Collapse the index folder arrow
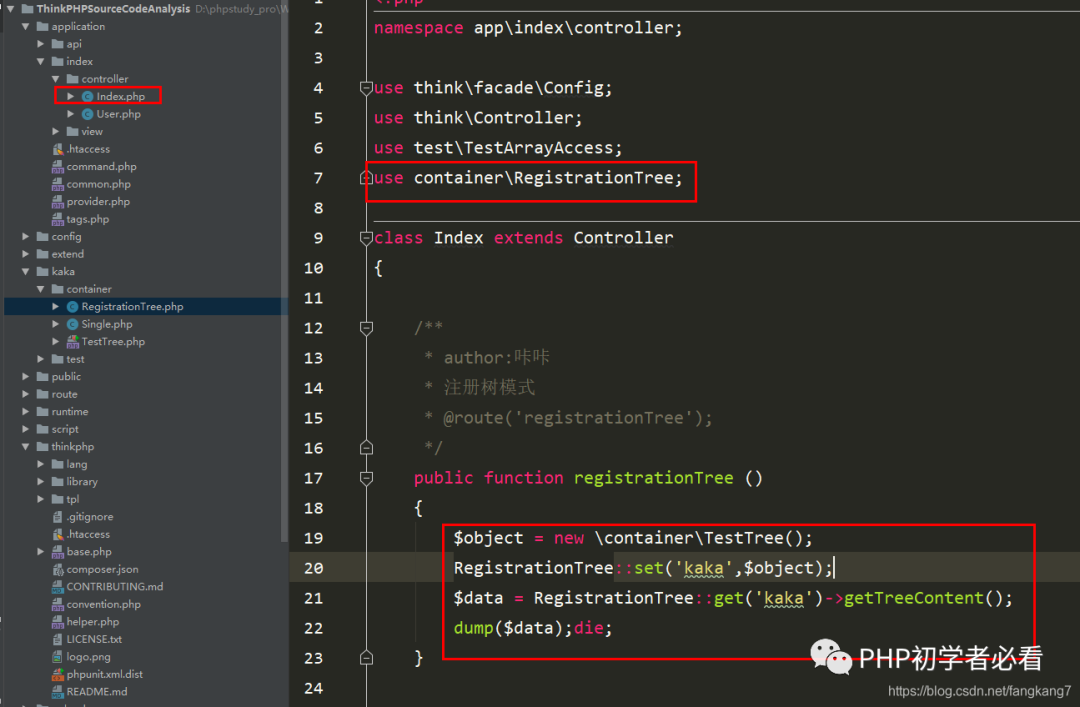1080x707 pixels. pyautogui.click(x=41, y=61)
